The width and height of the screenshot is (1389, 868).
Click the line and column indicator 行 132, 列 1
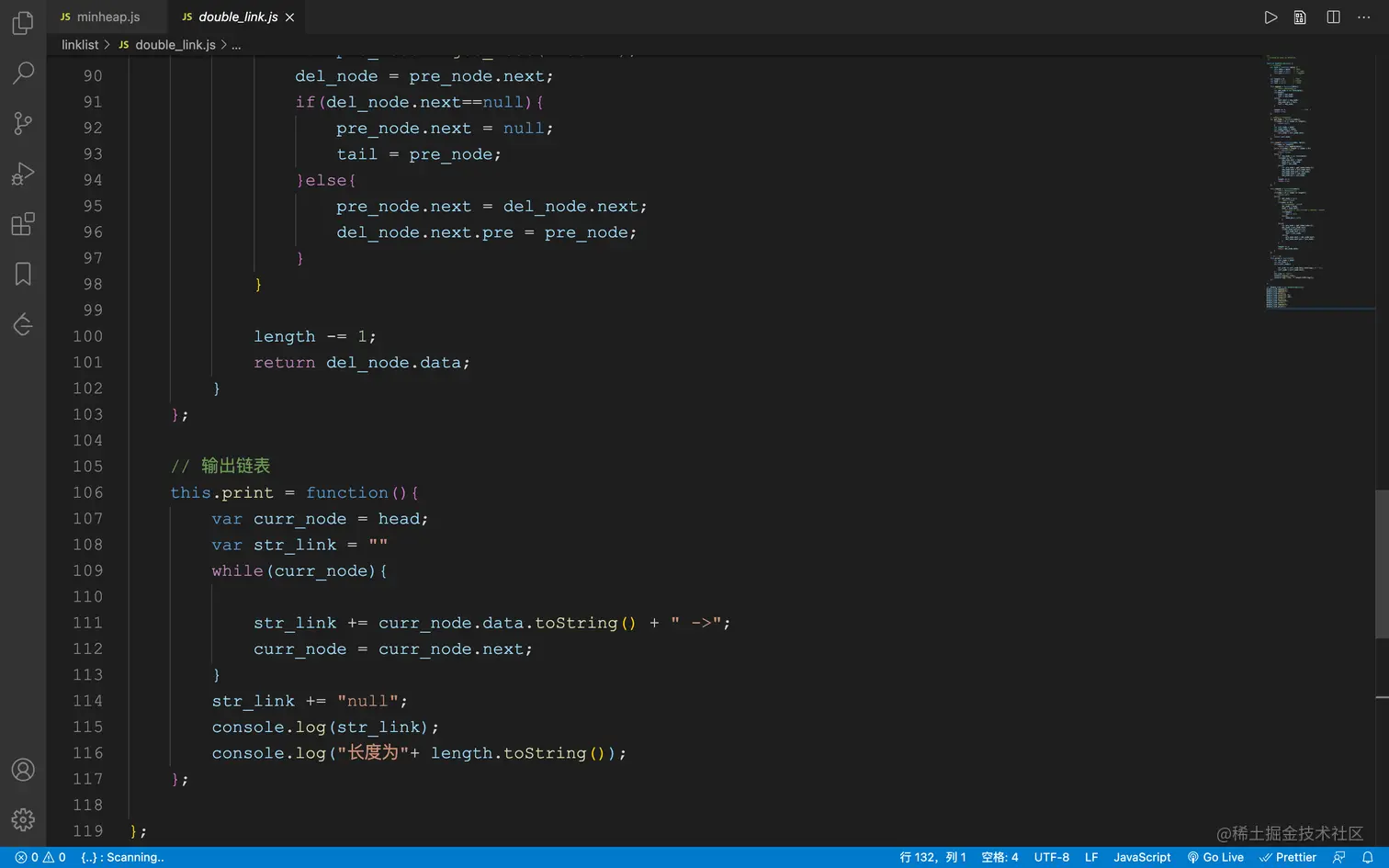click(932, 857)
